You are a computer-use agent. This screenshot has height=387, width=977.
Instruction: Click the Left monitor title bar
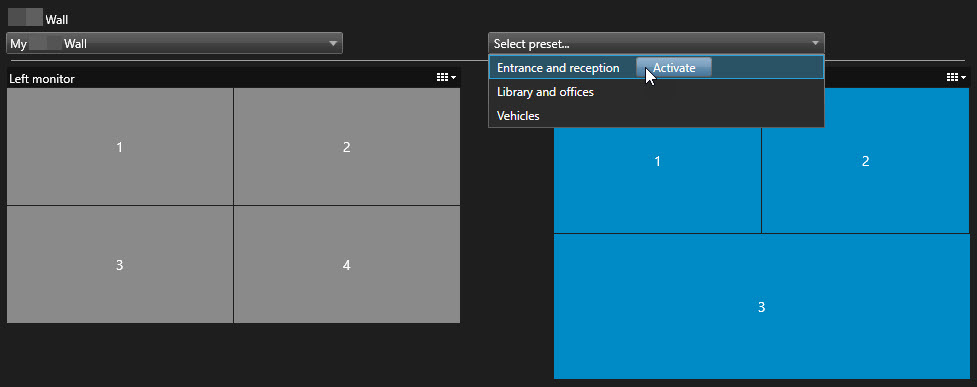(234, 78)
